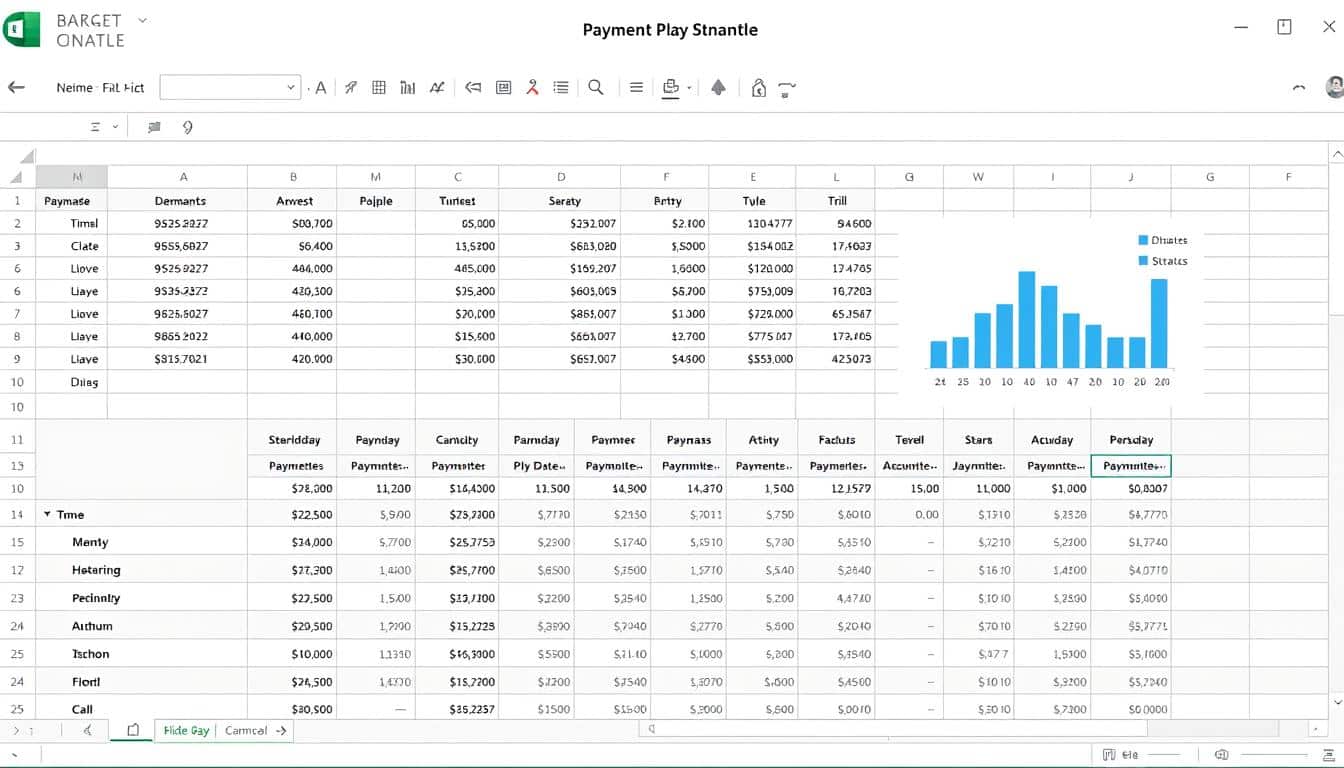Click the line sparkline toolbar icon
The image size is (1344, 768).
coord(437,88)
